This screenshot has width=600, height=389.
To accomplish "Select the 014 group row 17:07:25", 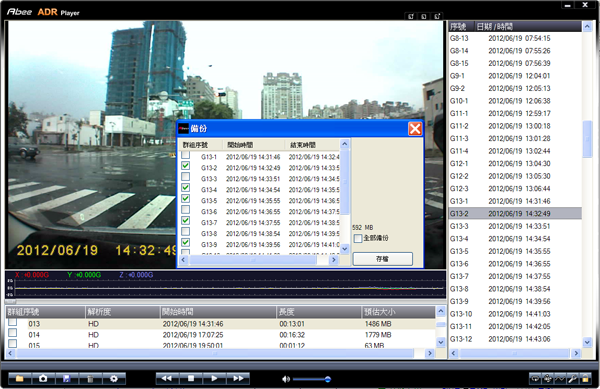I will coord(221,335).
